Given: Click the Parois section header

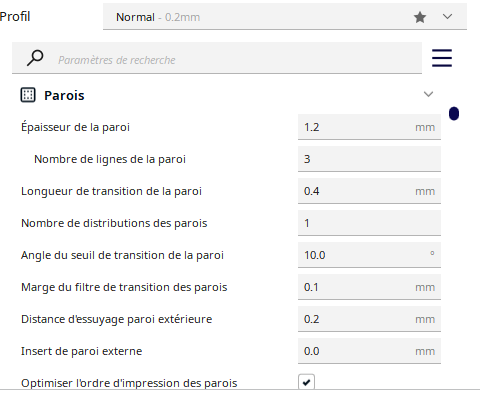Looking at the screenshot, I should 228,95.
